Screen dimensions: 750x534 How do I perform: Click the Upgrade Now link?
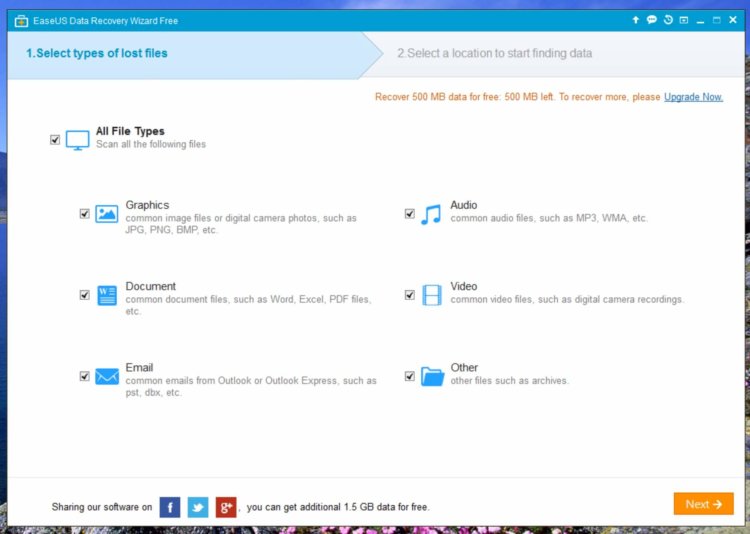click(x=693, y=97)
